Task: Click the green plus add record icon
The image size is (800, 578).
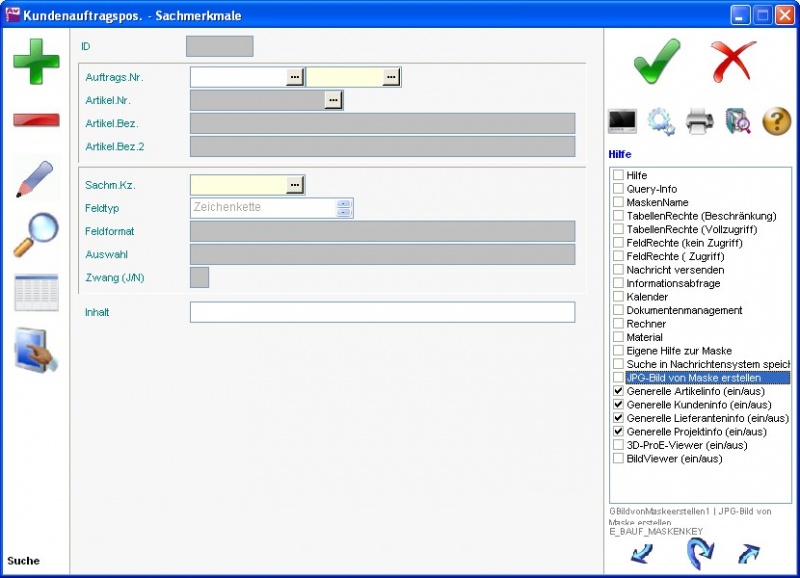Action: (x=36, y=61)
